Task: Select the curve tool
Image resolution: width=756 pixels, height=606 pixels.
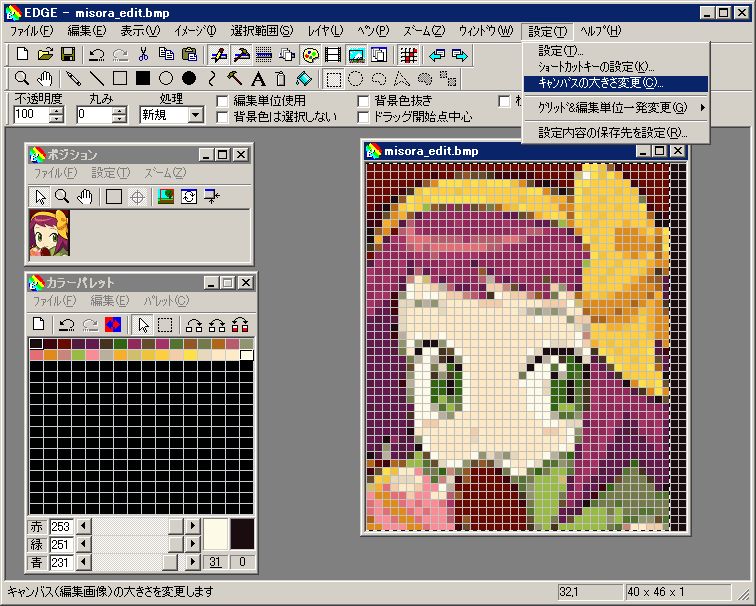Action: (212, 78)
